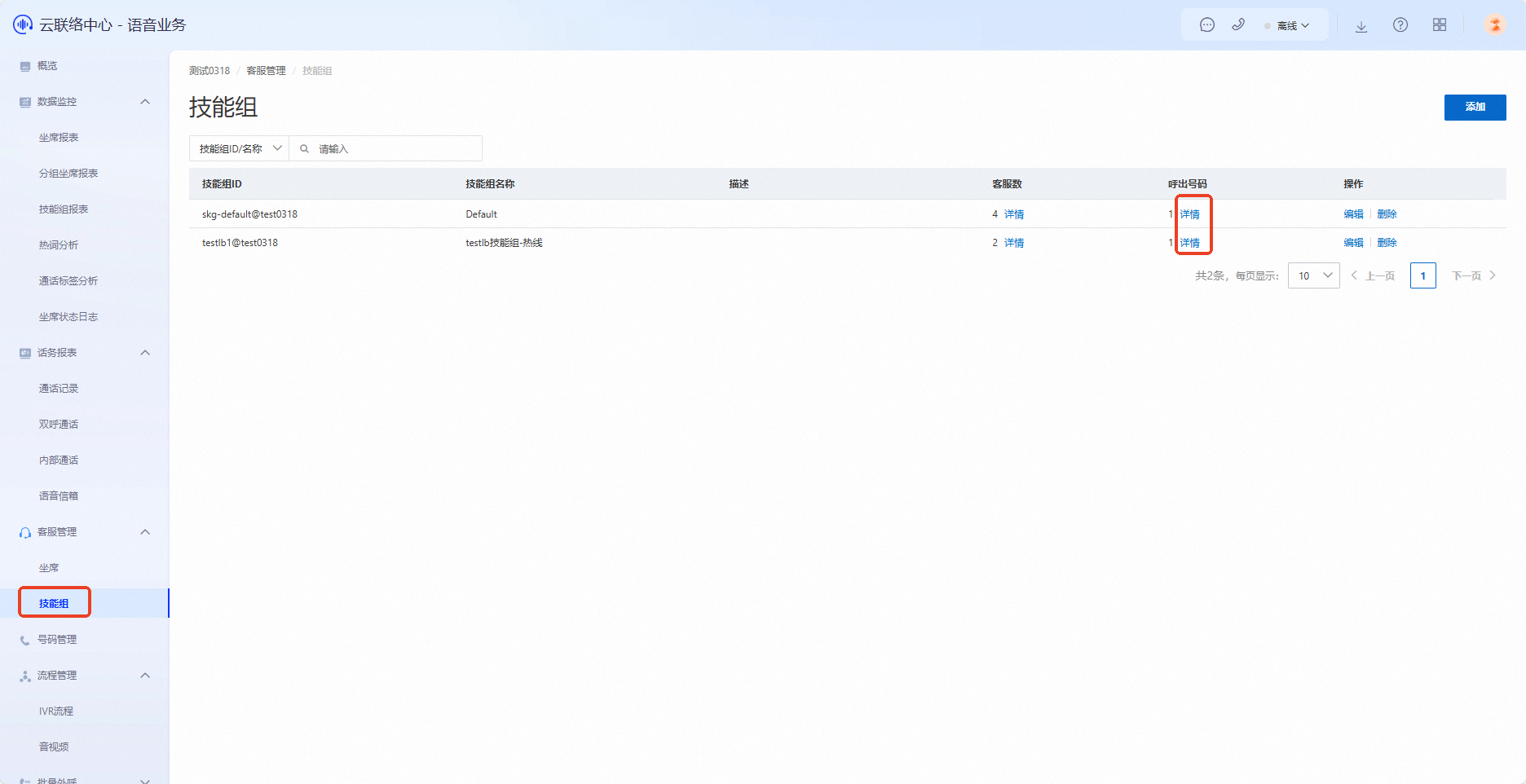Open 分组坐席报表 in the sidebar
Screen dimensions: 1526x784
coord(68,174)
